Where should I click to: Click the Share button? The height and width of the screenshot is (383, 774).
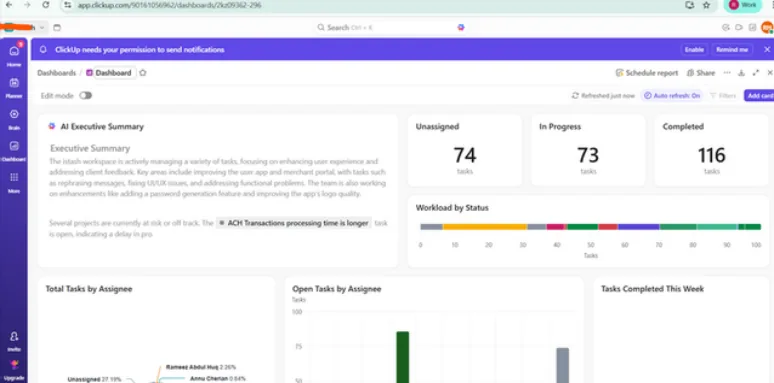coord(701,73)
